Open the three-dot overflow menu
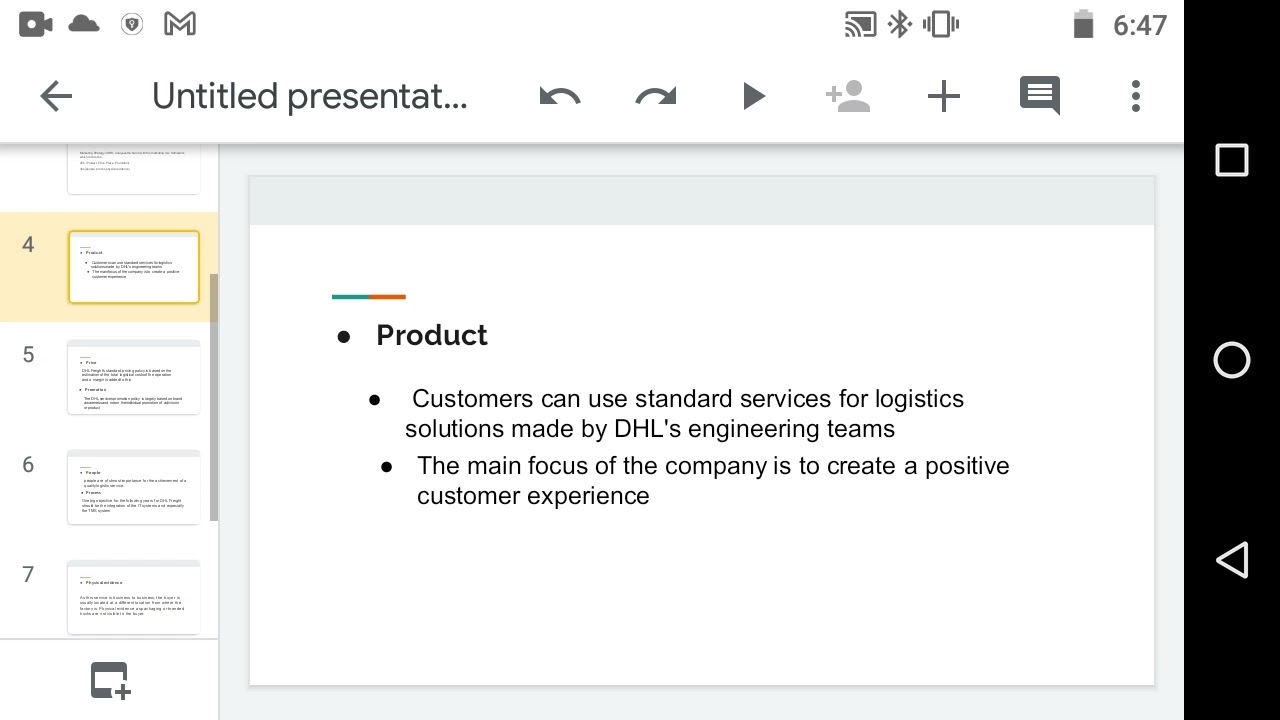Image resolution: width=1280 pixels, height=720 pixels. point(1136,96)
